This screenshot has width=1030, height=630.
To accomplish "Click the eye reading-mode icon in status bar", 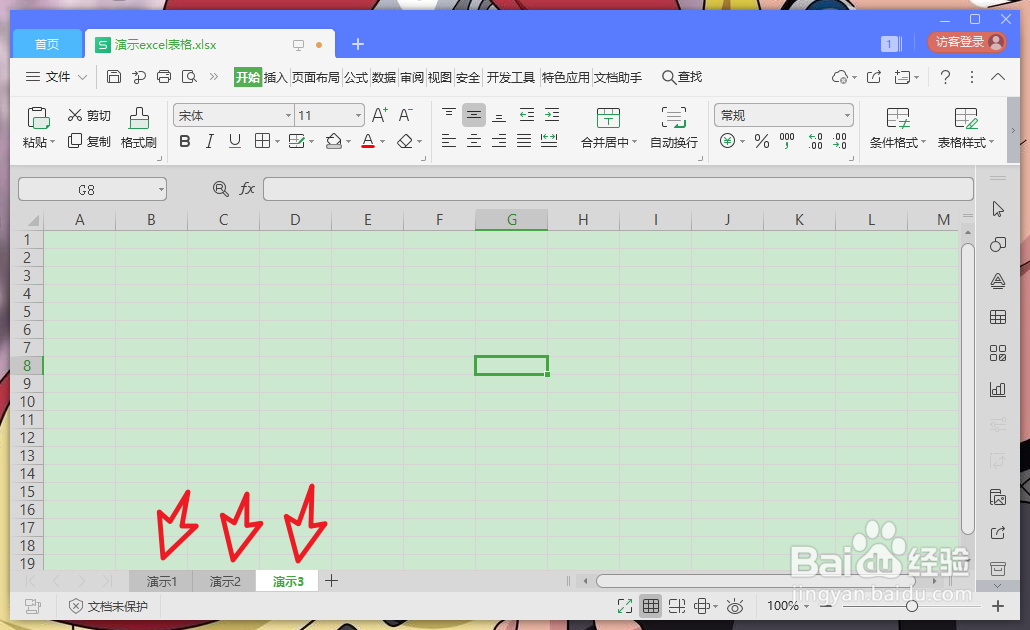I will pos(735,605).
